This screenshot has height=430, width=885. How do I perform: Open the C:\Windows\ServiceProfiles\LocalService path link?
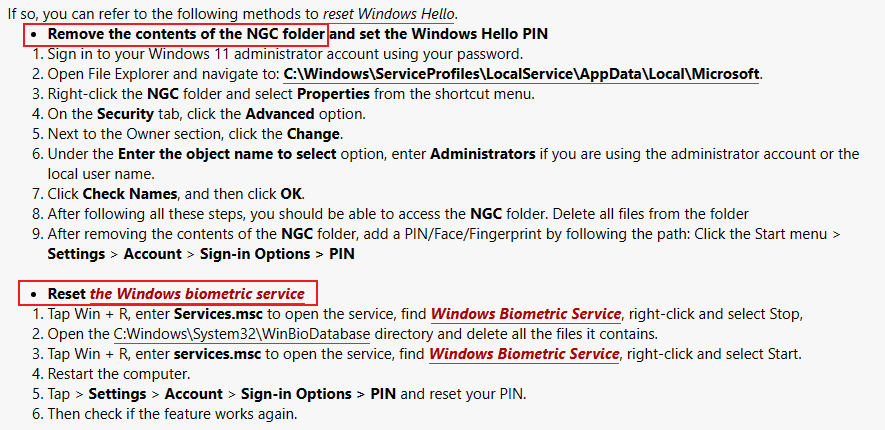click(521, 74)
